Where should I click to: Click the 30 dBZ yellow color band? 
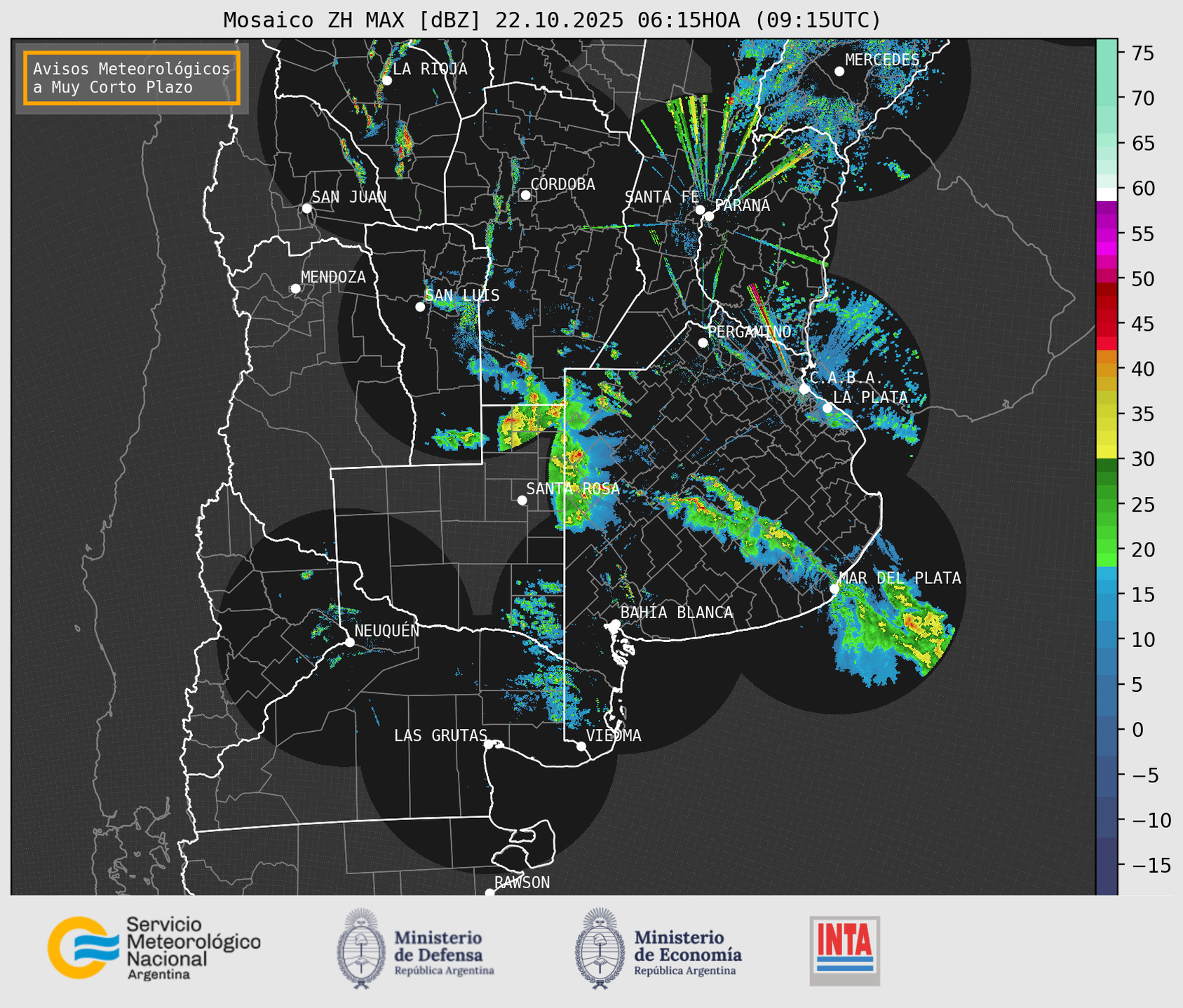point(1107,453)
